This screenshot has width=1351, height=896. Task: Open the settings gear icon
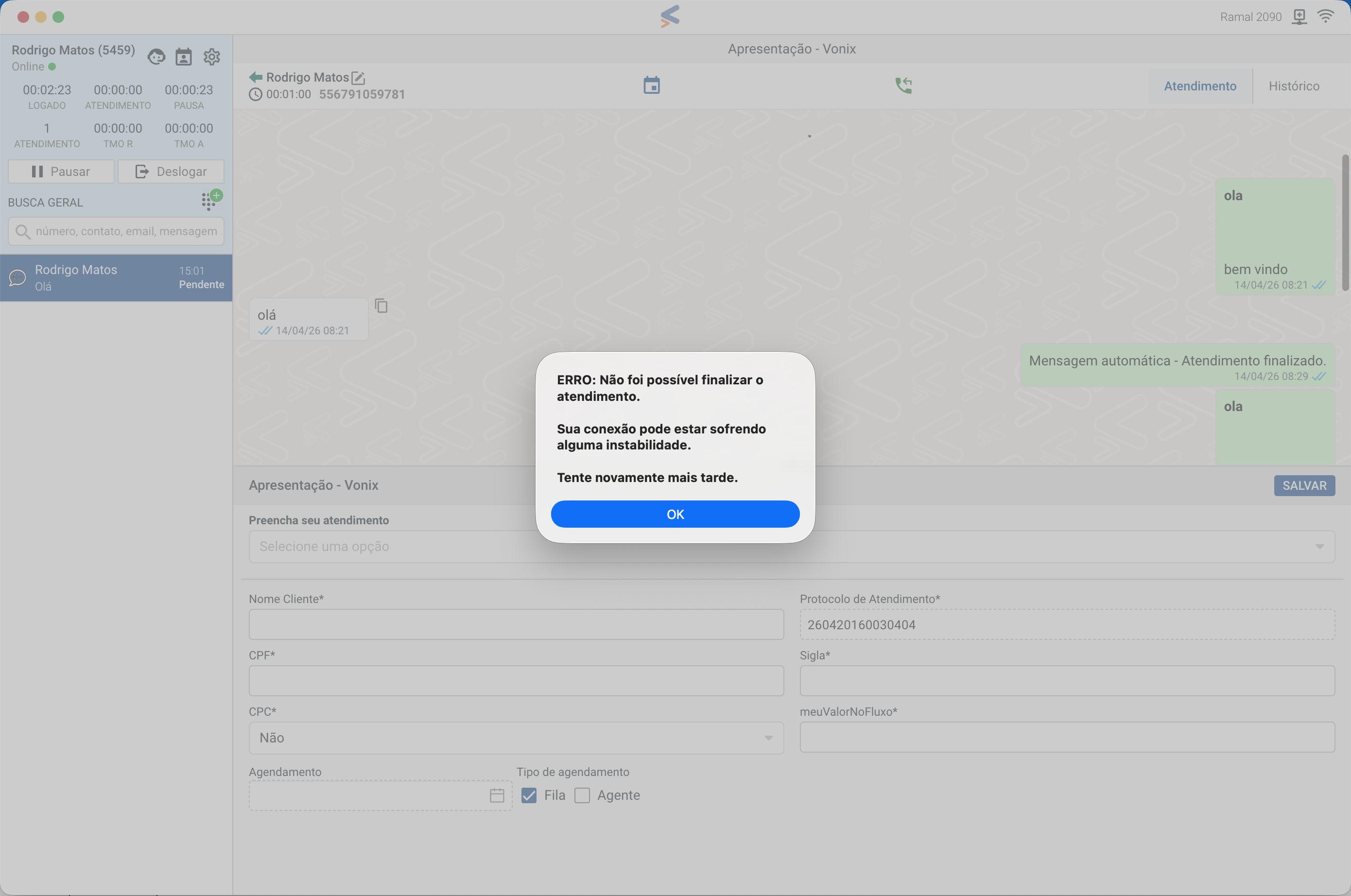[x=211, y=56]
